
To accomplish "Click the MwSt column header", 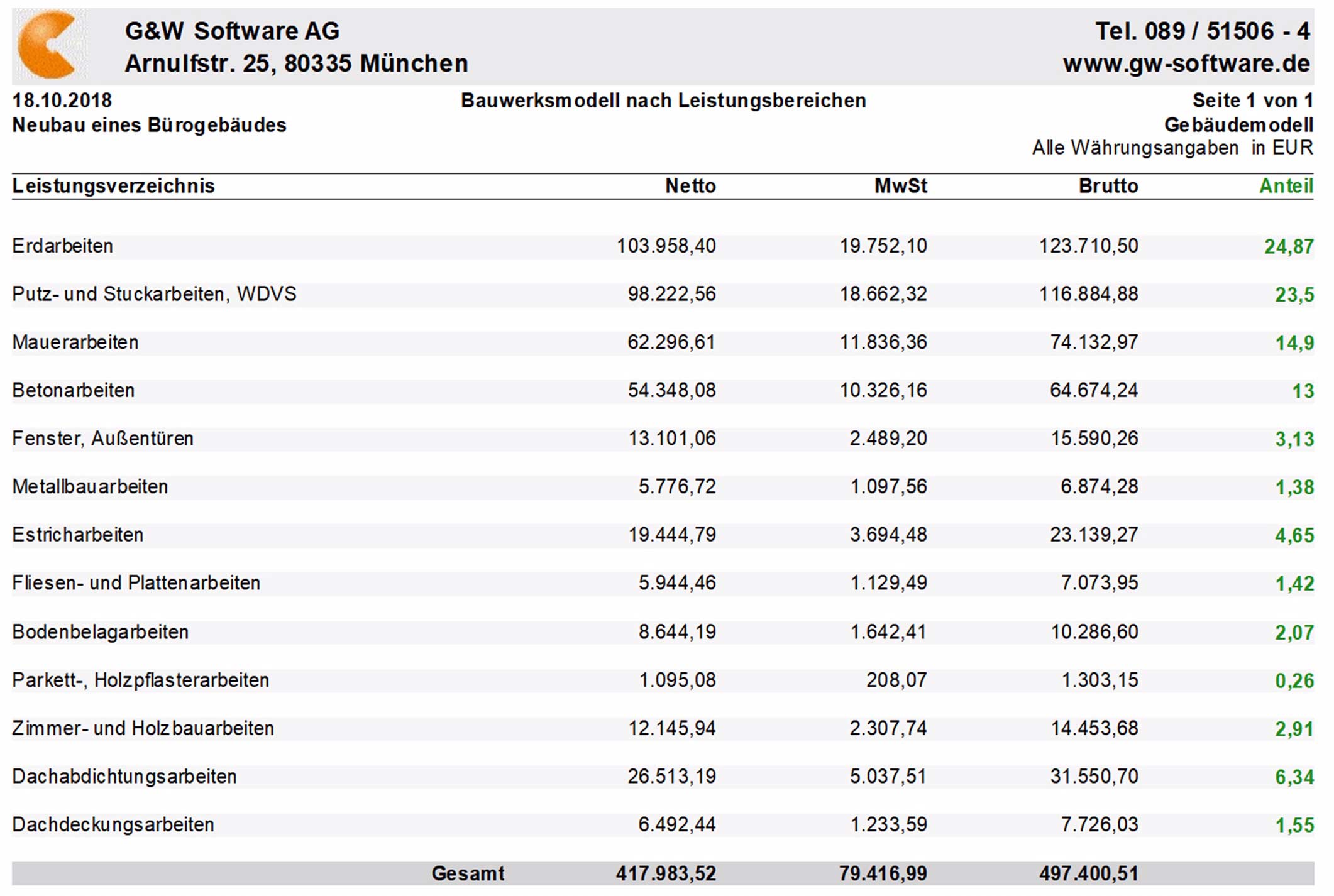I will [900, 186].
